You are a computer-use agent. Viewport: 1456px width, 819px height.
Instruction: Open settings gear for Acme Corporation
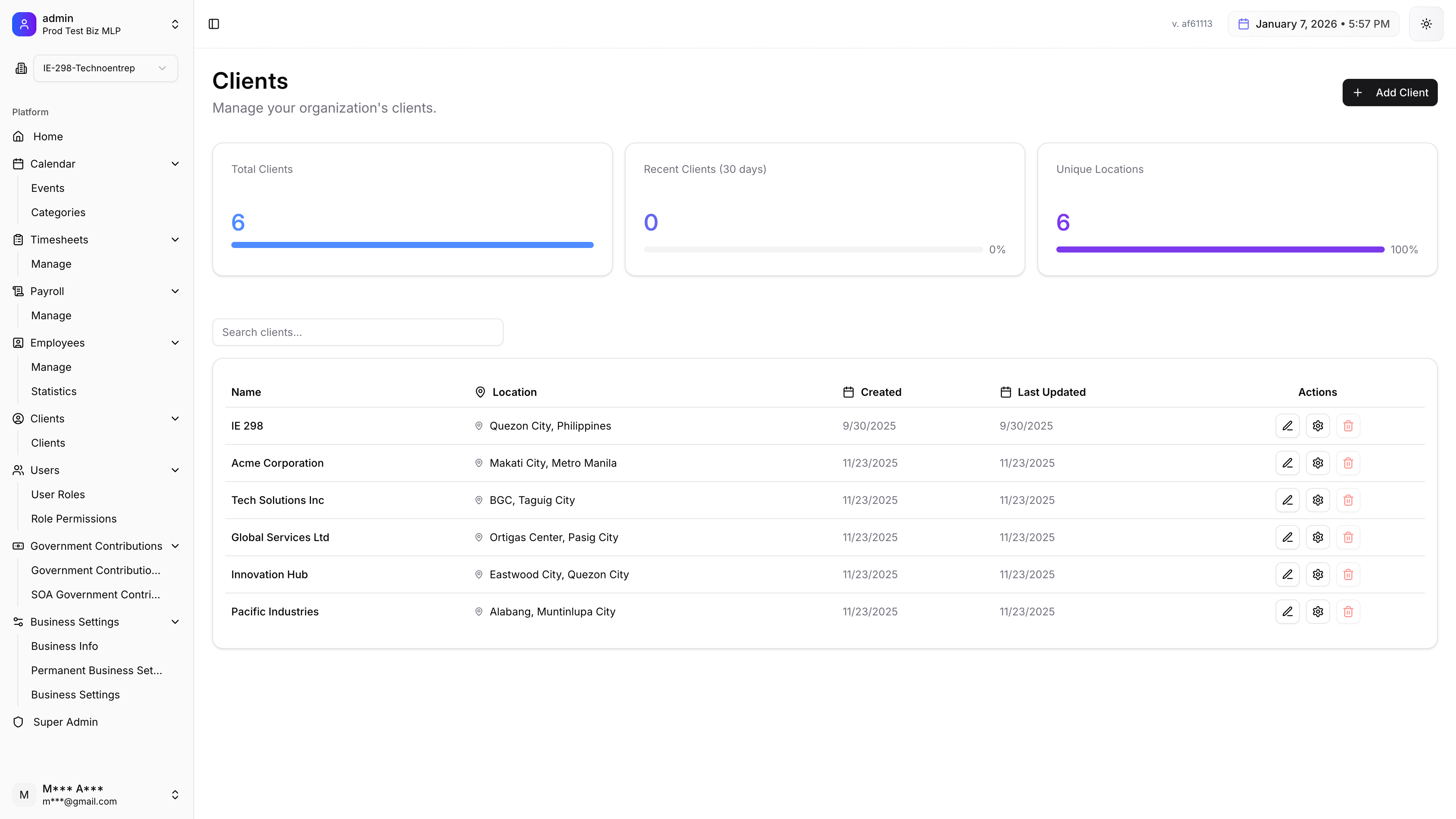(1318, 463)
